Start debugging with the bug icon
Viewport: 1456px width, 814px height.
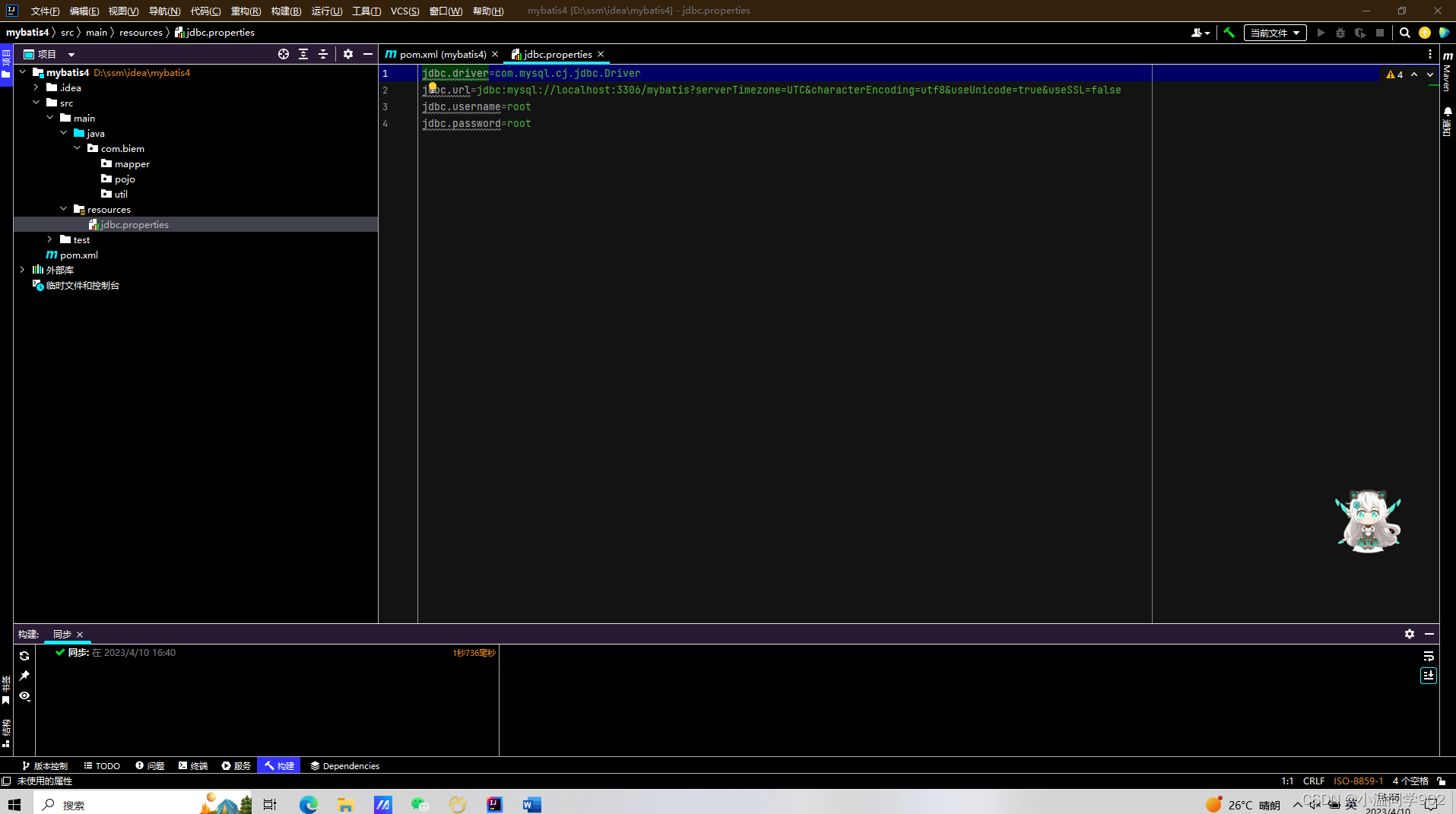click(x=1340, y=33)
